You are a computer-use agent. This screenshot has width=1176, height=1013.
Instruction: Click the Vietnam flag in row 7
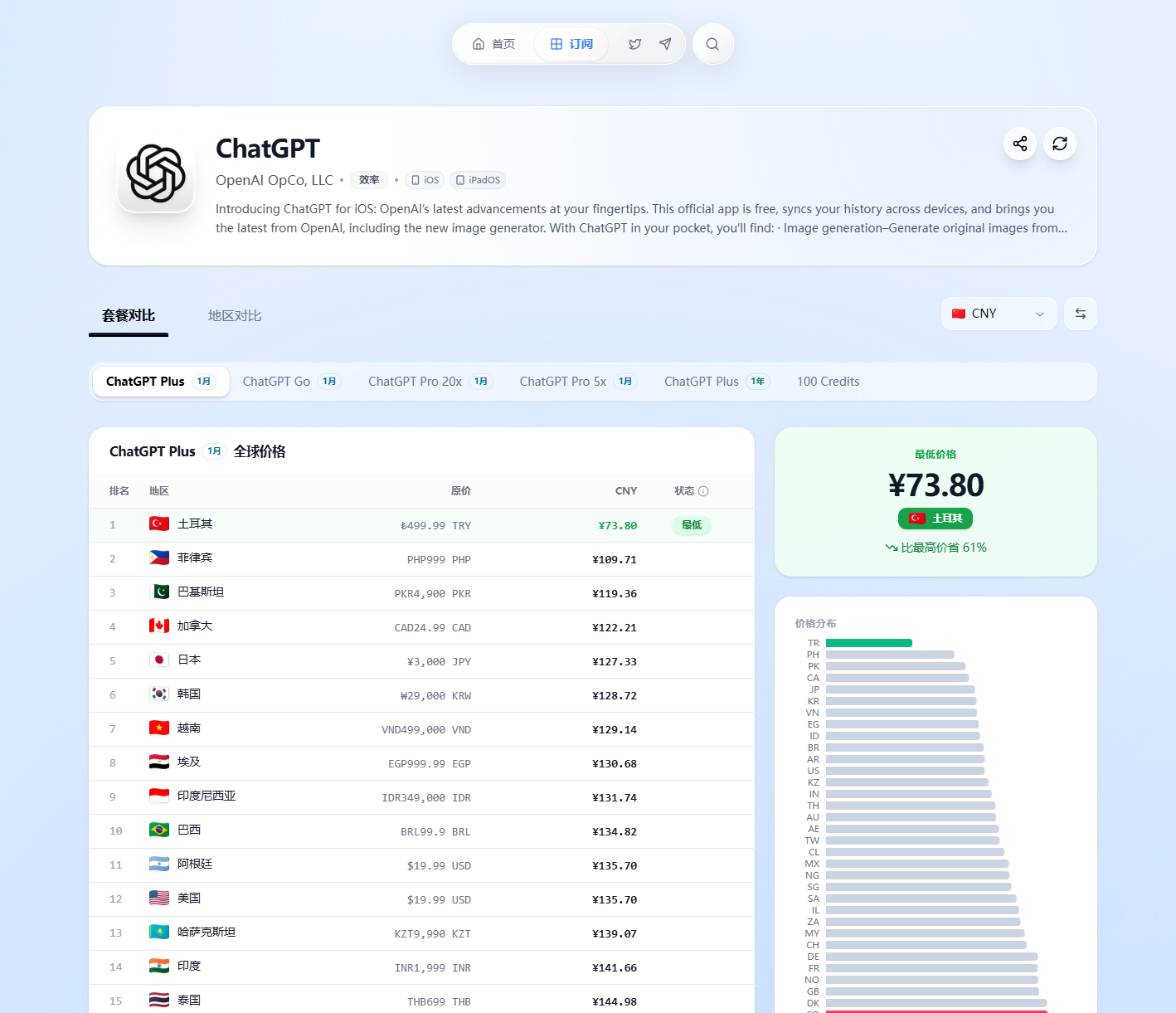(x=159, y=728)
